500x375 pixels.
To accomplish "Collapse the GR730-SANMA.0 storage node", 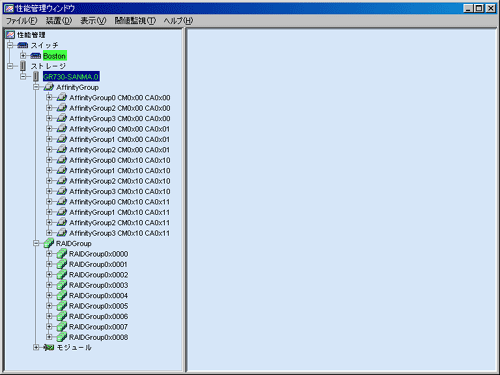I will (x=23, y=76).
